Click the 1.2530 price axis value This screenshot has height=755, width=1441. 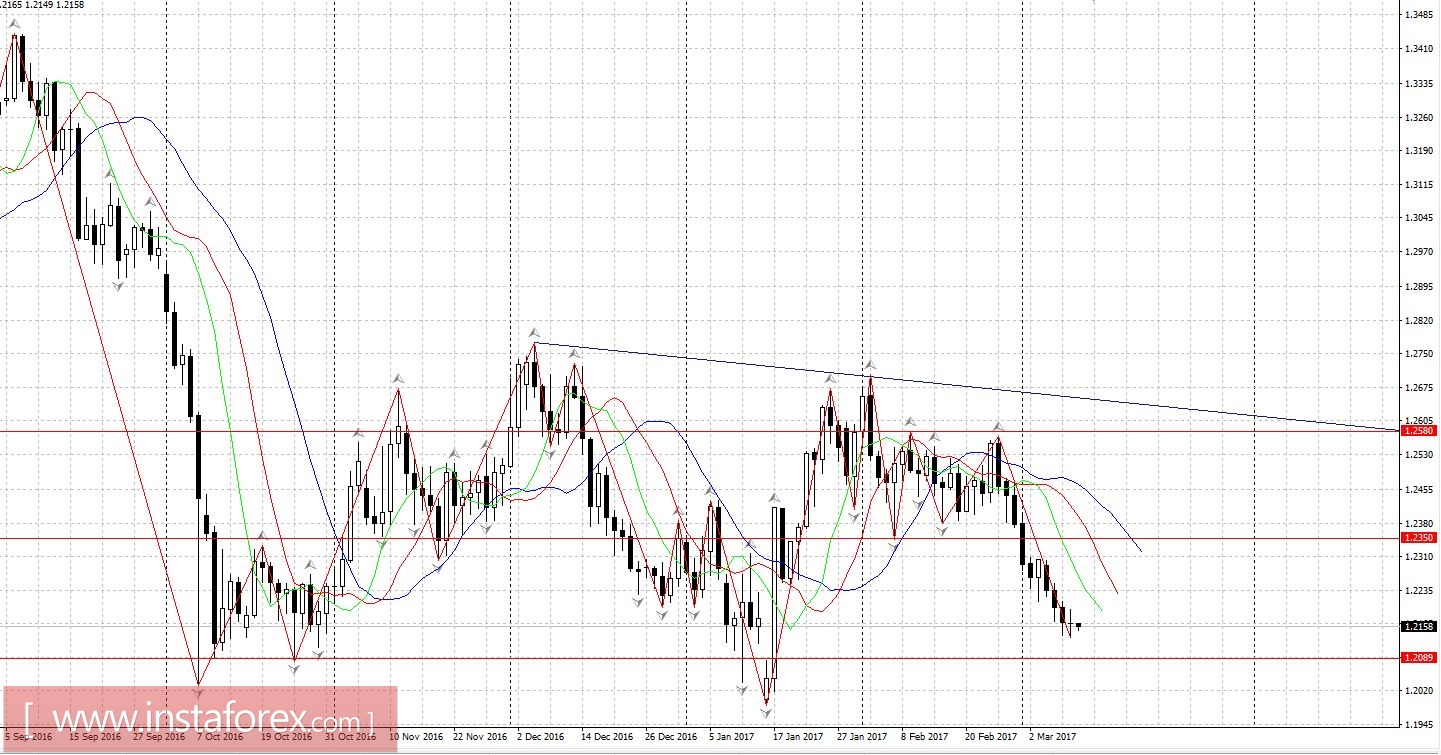point(1420,455)
